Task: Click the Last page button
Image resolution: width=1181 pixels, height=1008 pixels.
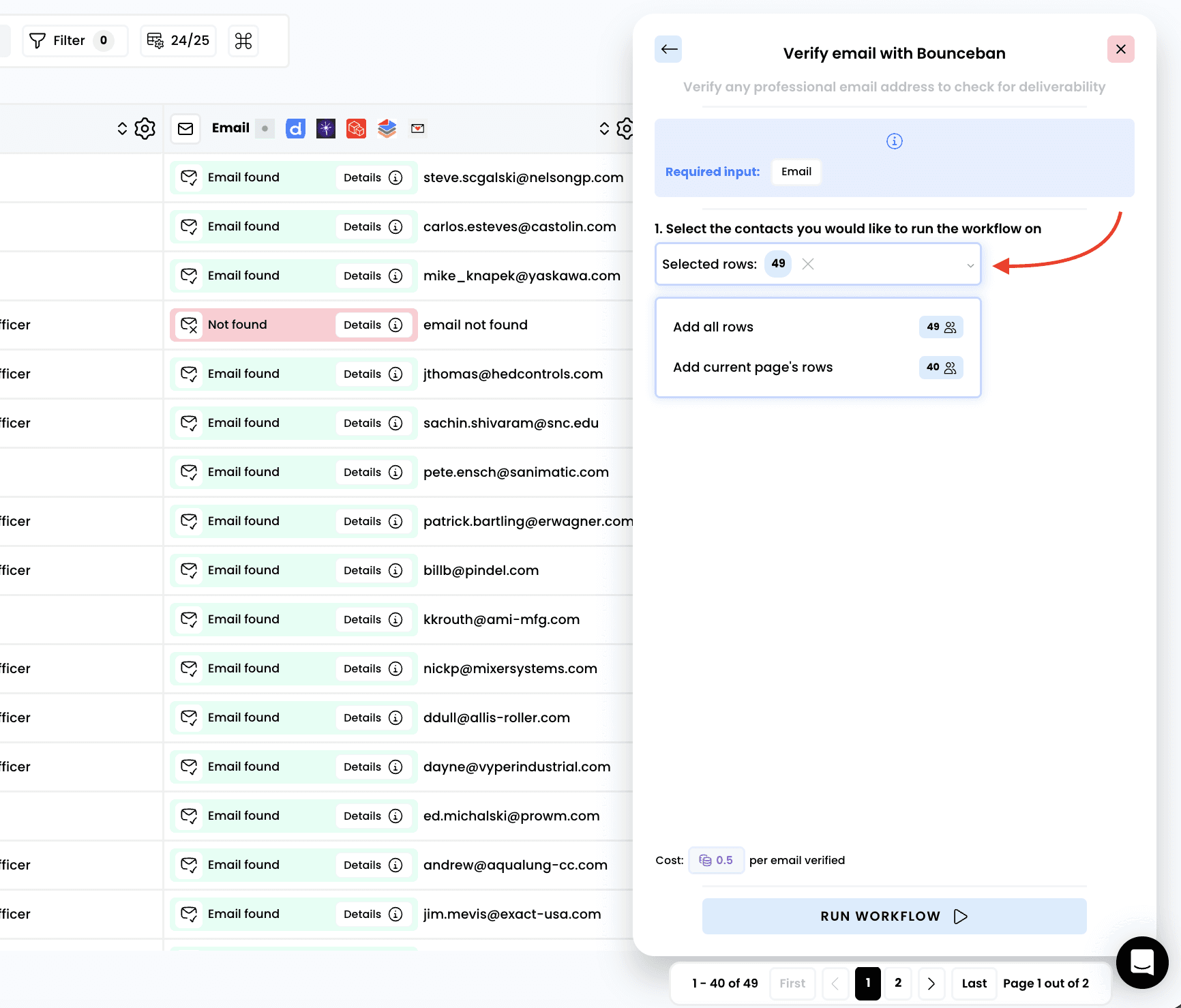Action: (974, 983)
